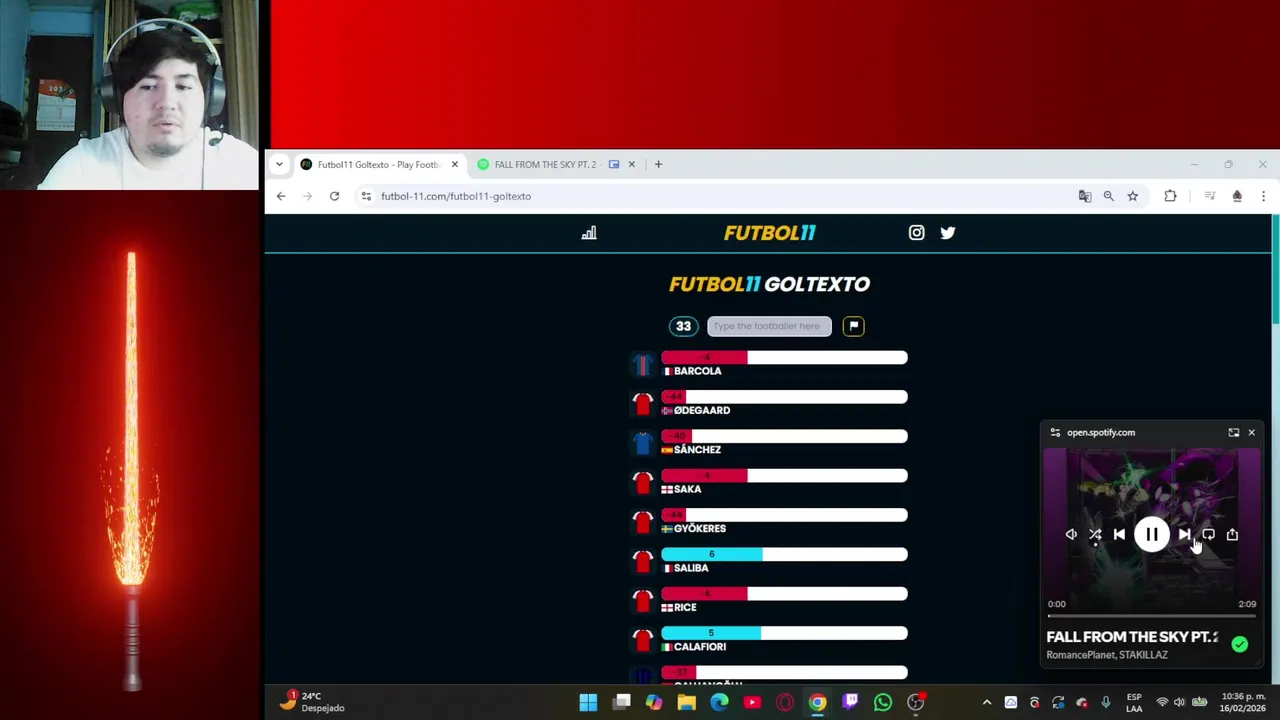Click share icon in Spotify mini player
The height and width of the screenshot is (720, 1280).
[x=1232, y=535]
